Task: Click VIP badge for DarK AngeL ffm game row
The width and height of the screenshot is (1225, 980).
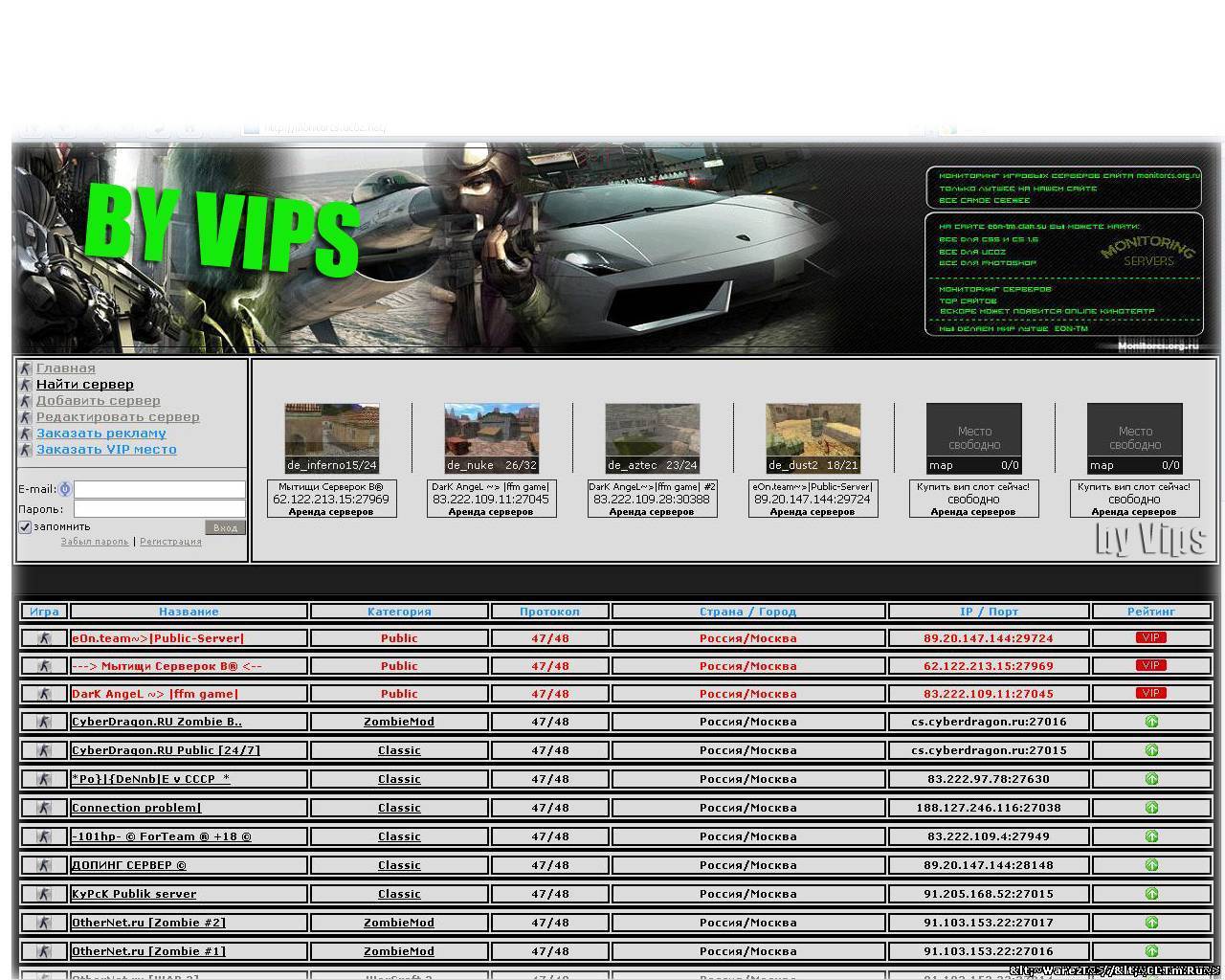Action: pos(1150,693)
